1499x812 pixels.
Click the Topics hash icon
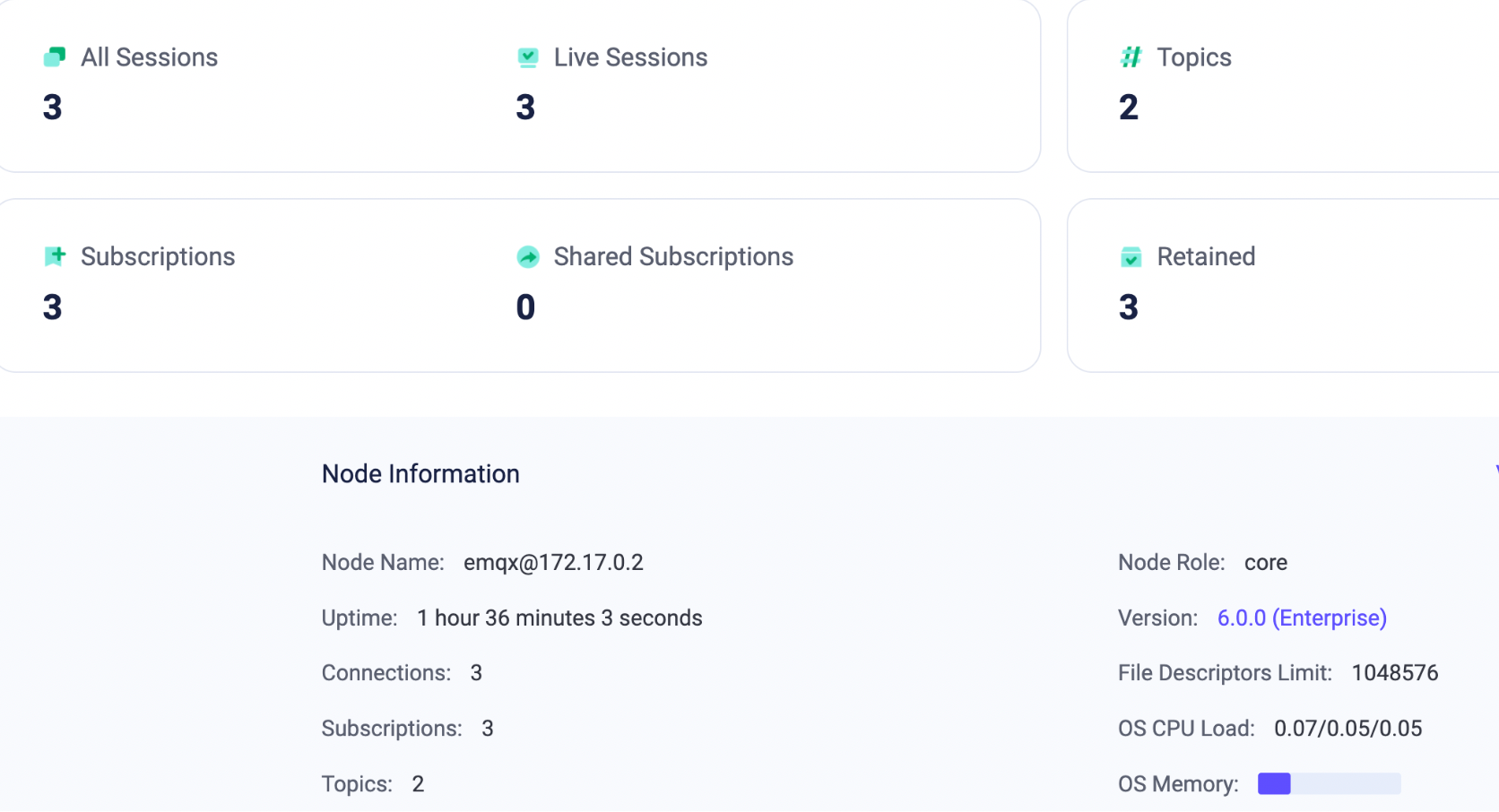(x=1131, y=57)
